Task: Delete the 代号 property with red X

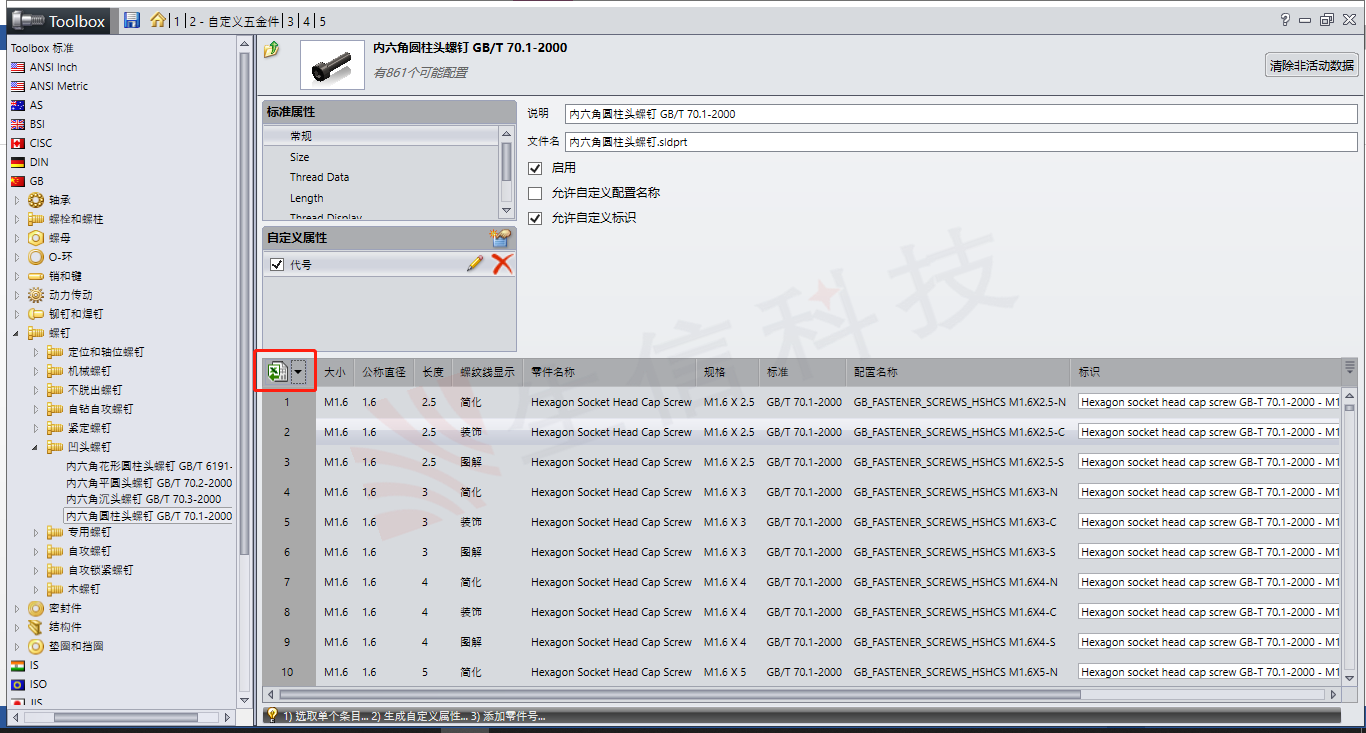Action: coord(502,264)
